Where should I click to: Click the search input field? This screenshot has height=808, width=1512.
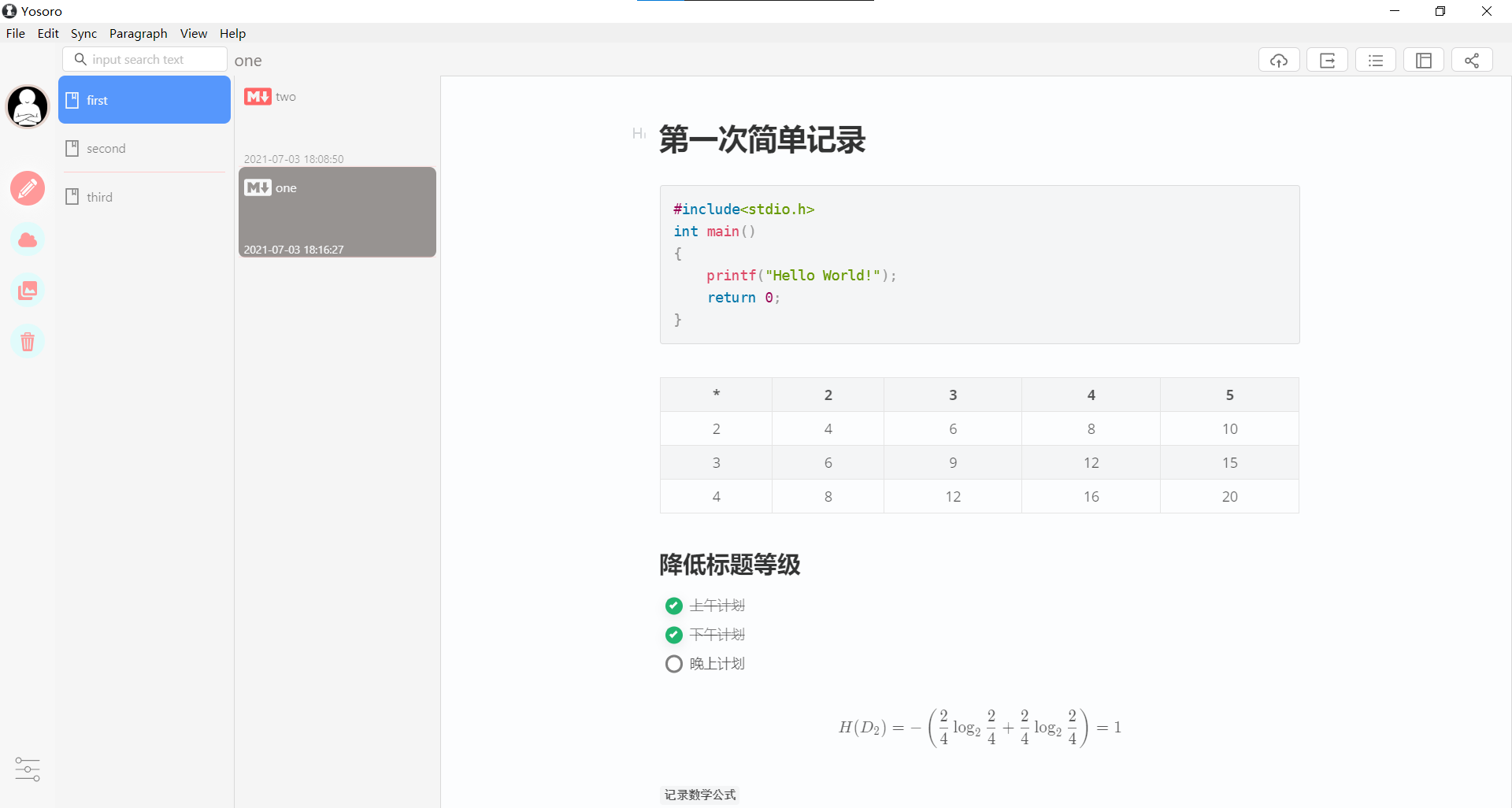(x=145, y=59)
